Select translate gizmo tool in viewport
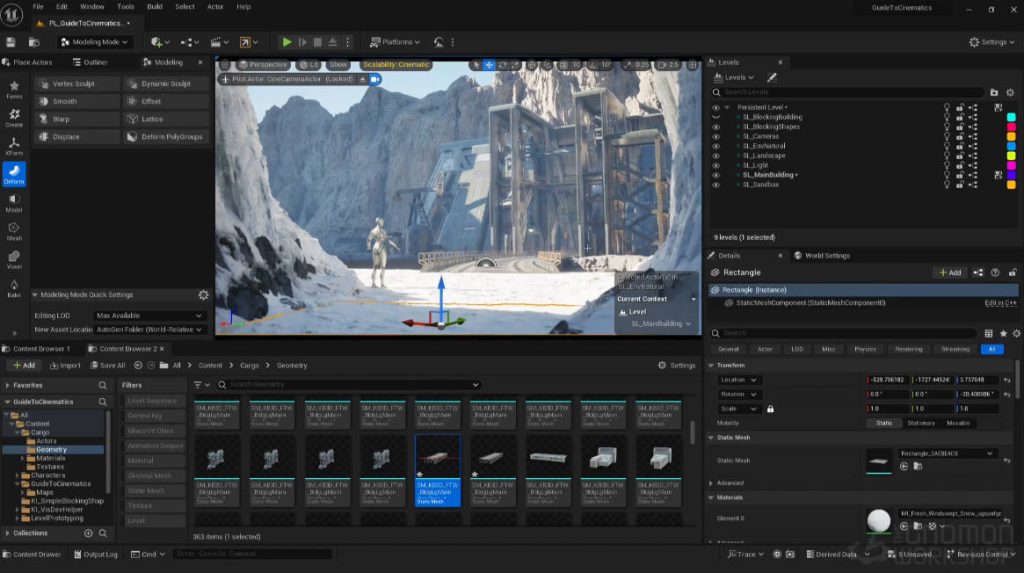Image resolution: width=1024 pixels, height=573 pixels. pyautogui.click(x=488, y=65)
